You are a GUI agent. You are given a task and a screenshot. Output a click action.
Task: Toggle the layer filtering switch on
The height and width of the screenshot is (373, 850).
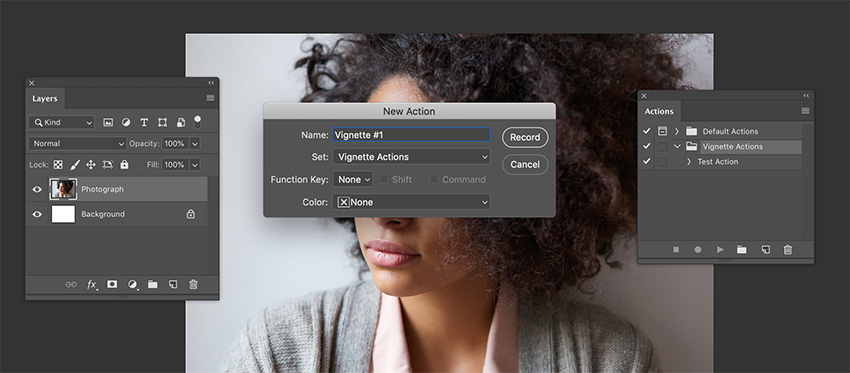point(197,122)
